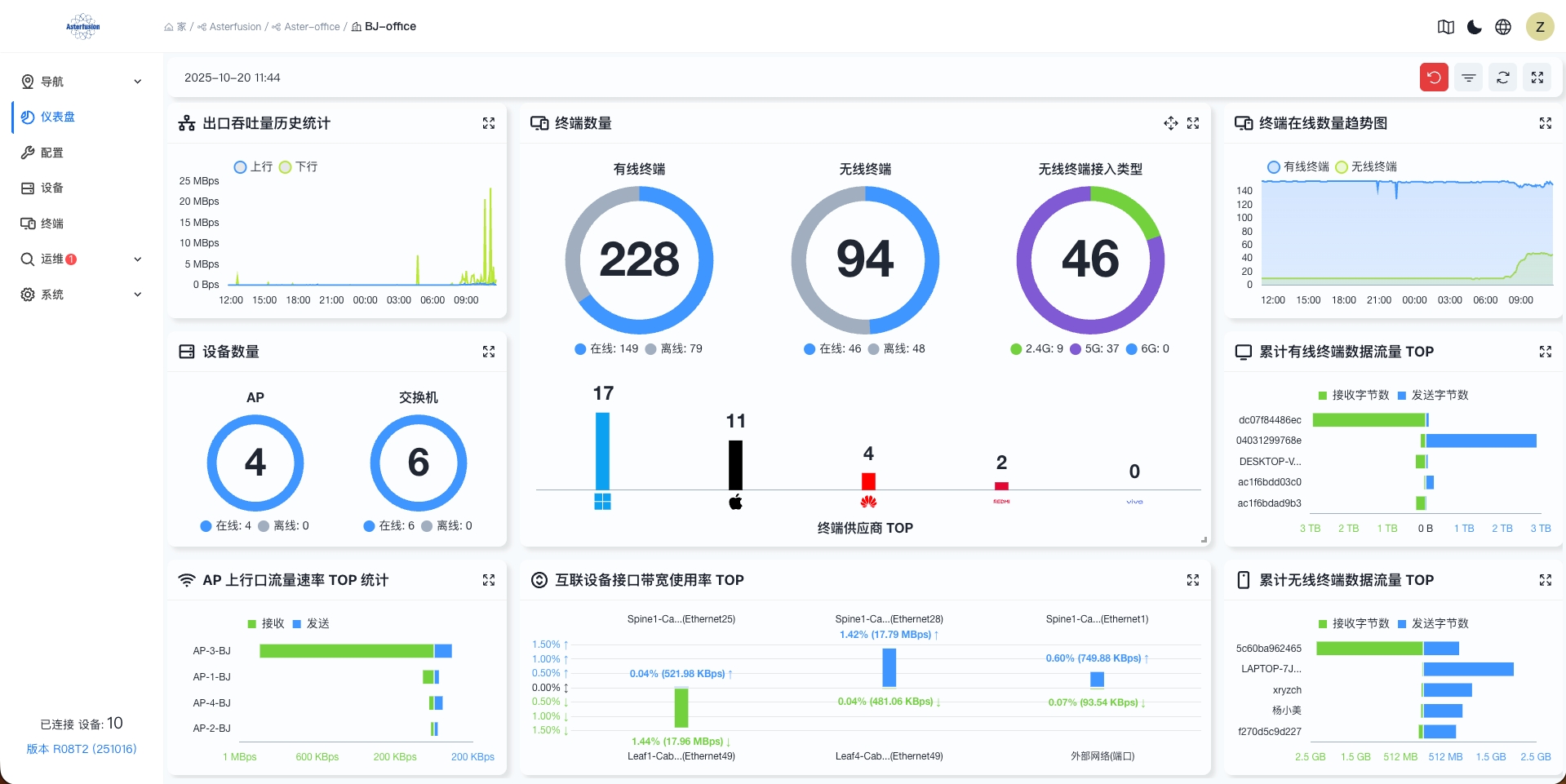Select 设备 in the sidebar
The width and height of the screenshot is (1566, 784).
point(52,188)
